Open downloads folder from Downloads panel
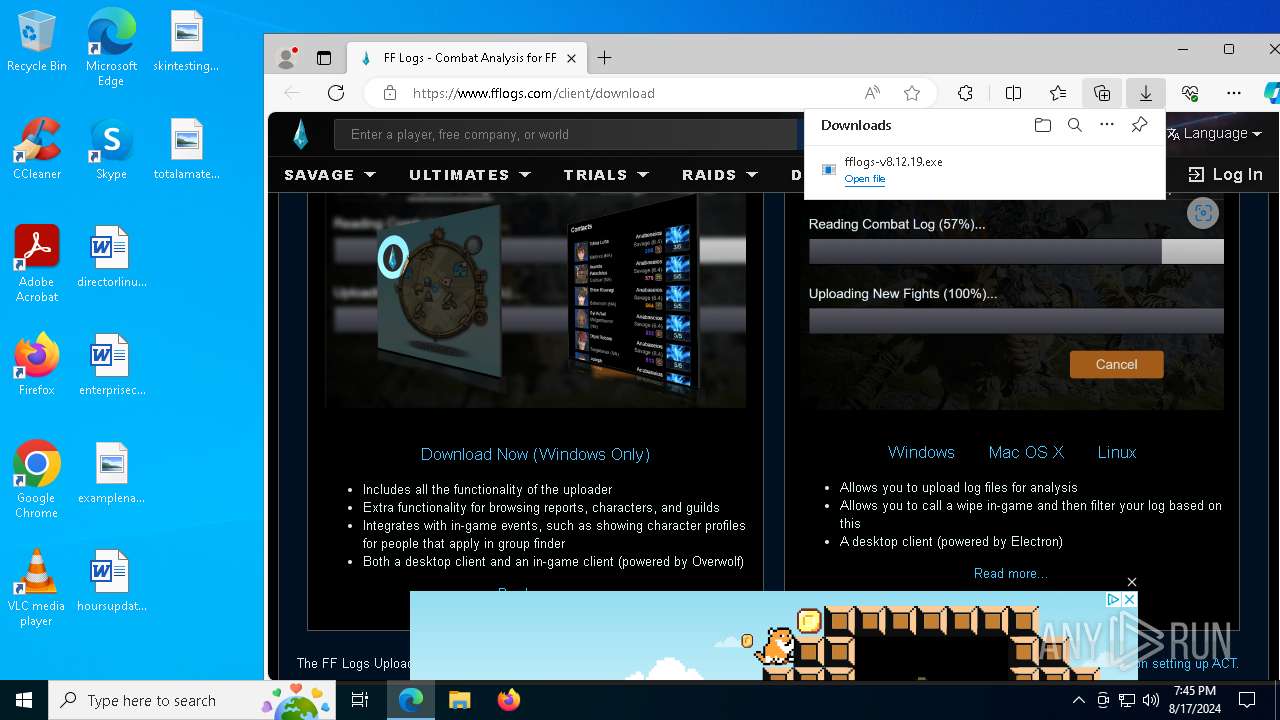 tap(1043, 125)
